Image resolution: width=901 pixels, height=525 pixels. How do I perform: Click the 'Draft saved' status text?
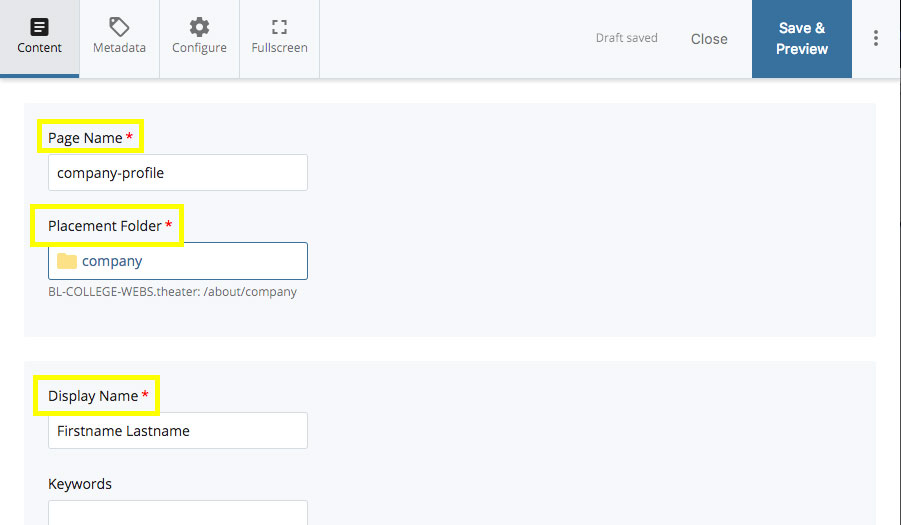(x=626, y=38)
